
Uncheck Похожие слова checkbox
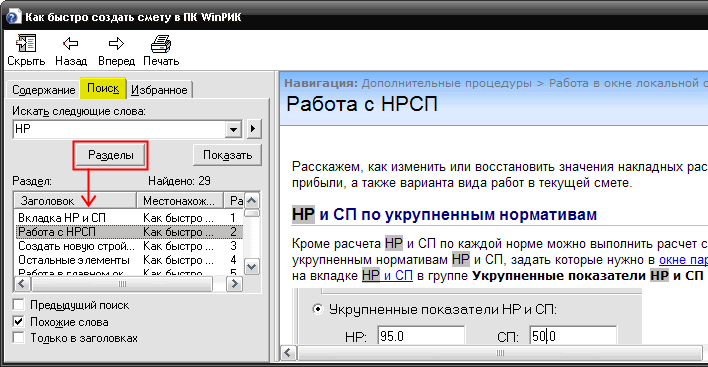19,321
